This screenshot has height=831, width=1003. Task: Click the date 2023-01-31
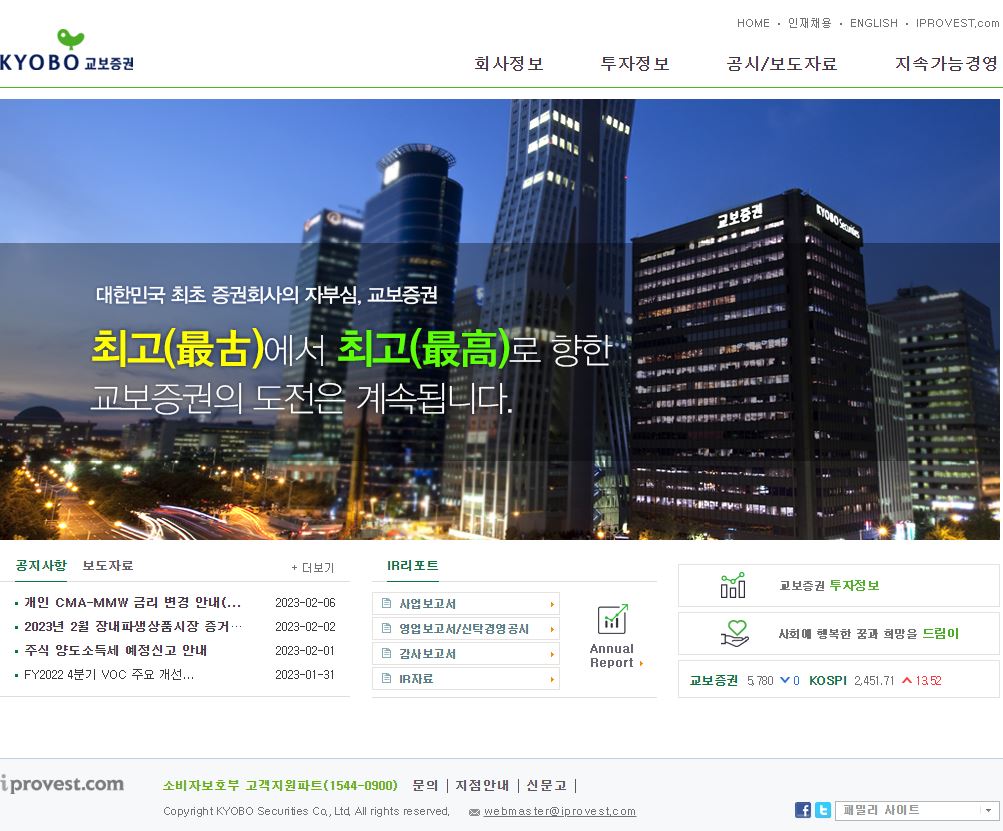click(305, 674)
